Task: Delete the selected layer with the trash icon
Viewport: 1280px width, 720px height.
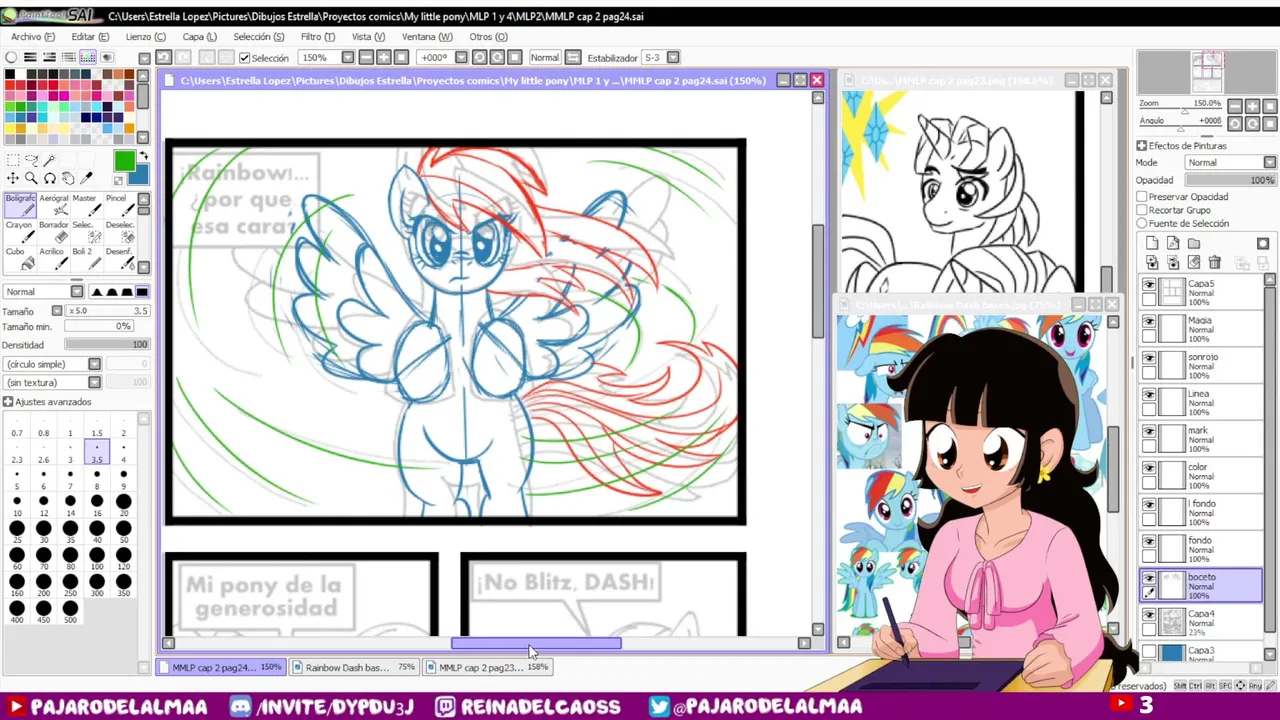Action: [x=1215, y=262]
